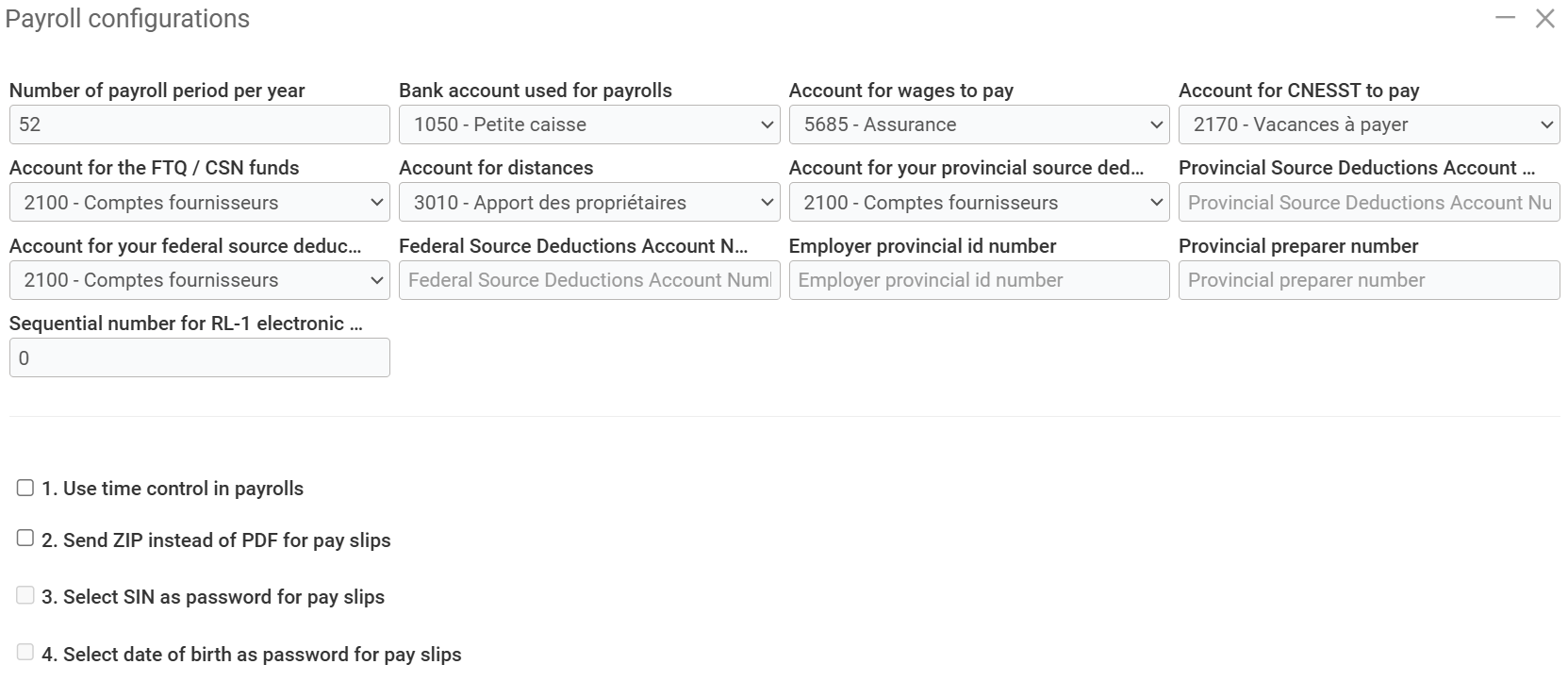This screenshot has height=681, width=1568.
Task: Close the Payroll configurations panel
Action: click(1544, 19)
